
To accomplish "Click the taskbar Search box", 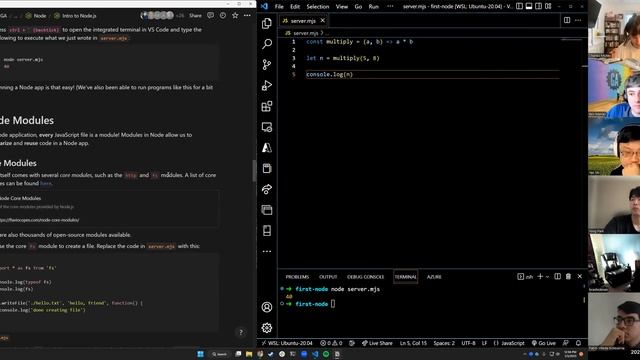I will coord(220,354).
